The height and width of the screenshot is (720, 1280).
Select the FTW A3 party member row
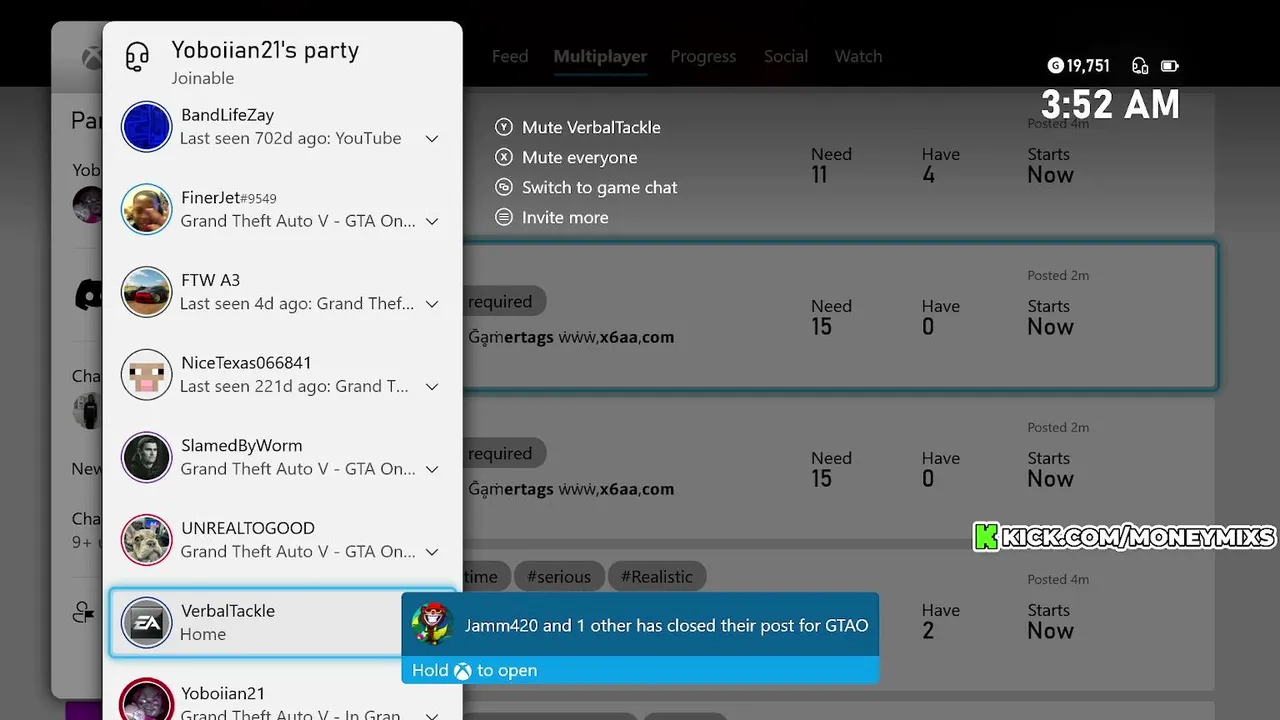282,292
